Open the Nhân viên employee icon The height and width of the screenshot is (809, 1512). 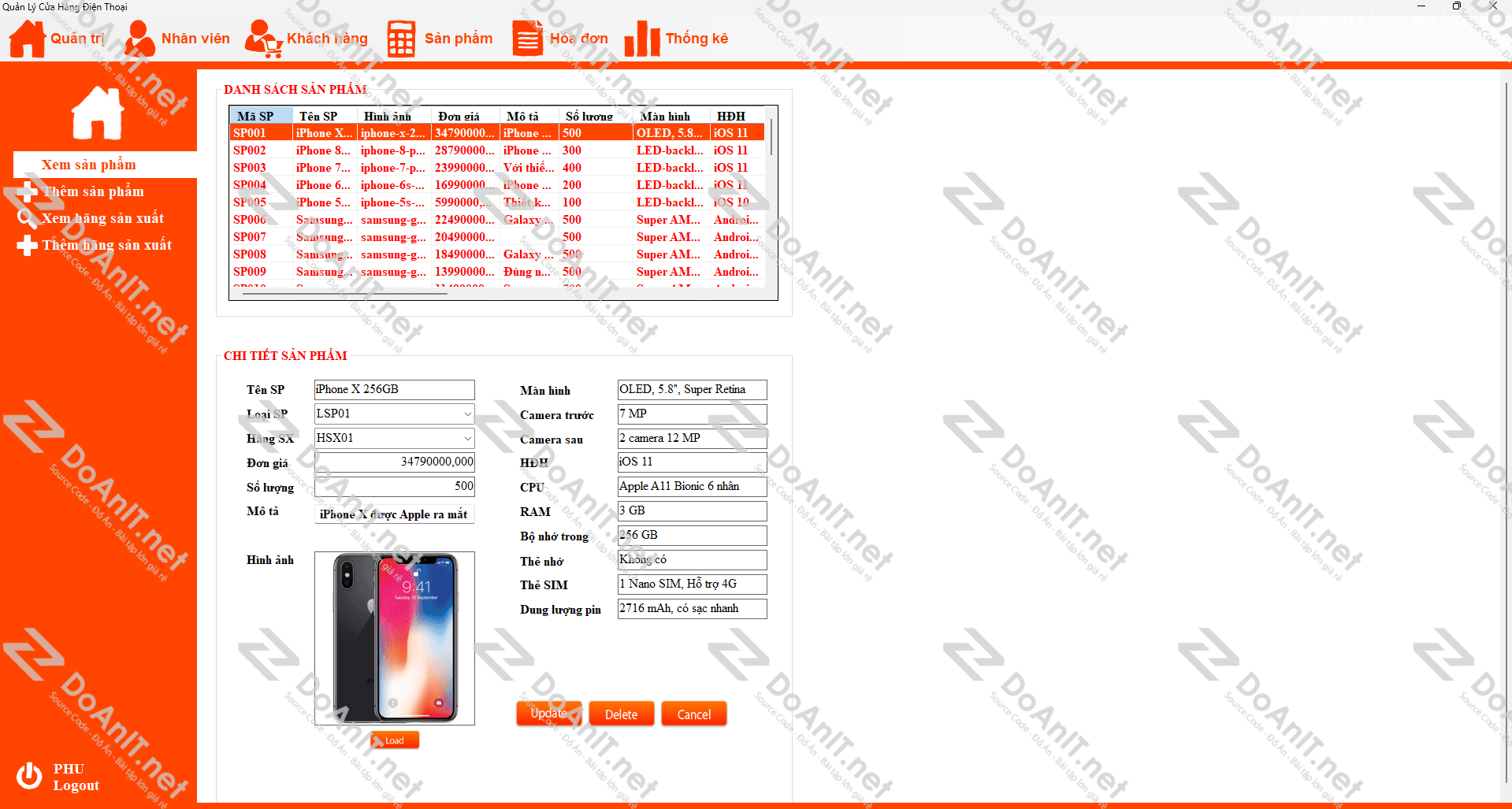pos(139,39)
